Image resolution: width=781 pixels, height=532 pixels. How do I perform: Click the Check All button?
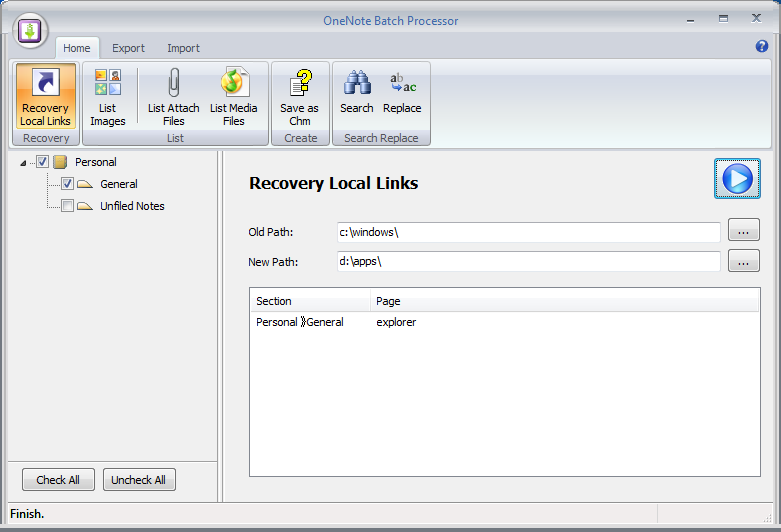(58, 480)
